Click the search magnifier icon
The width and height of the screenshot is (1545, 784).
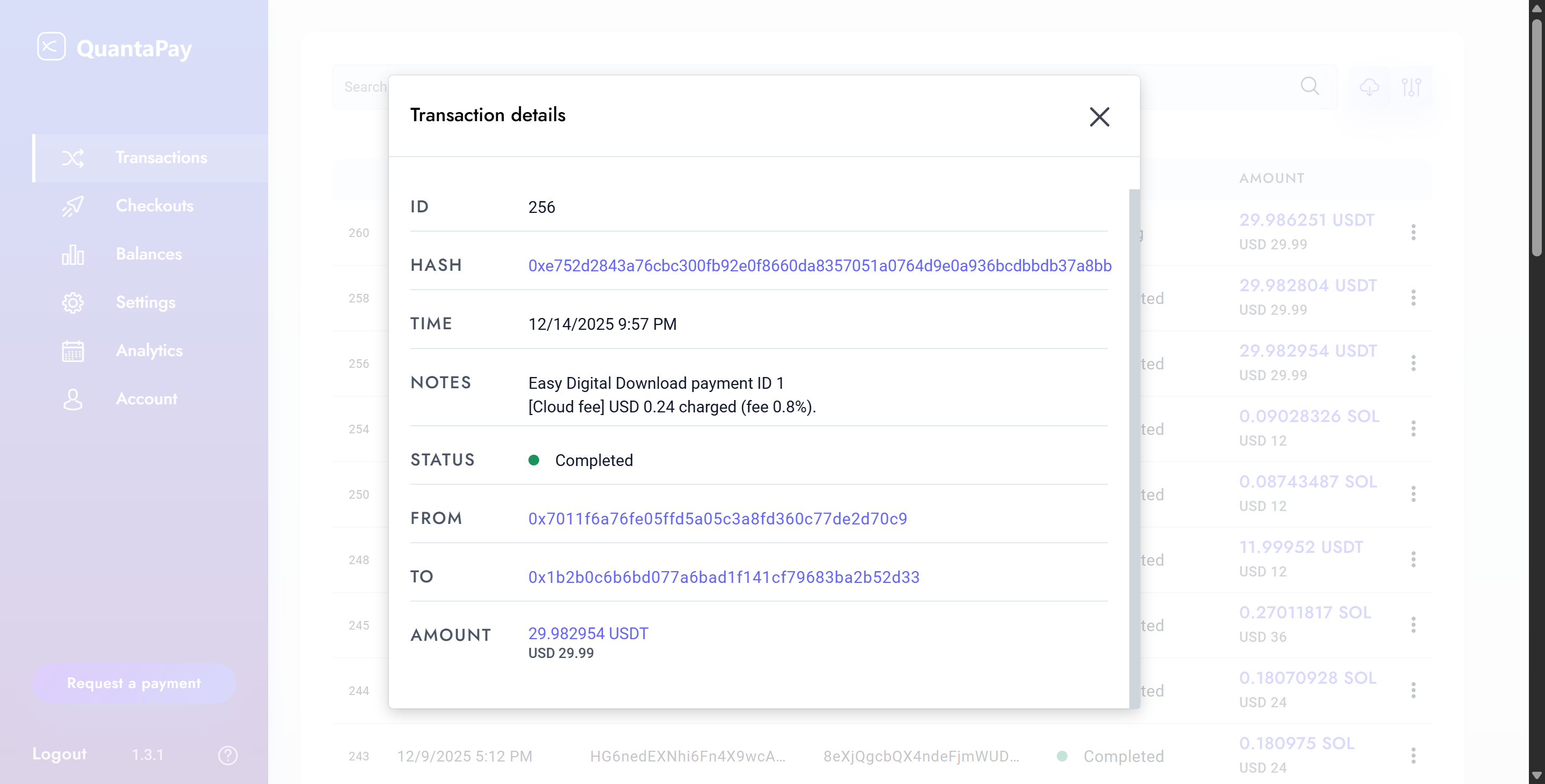click(x=1310, y=86)
